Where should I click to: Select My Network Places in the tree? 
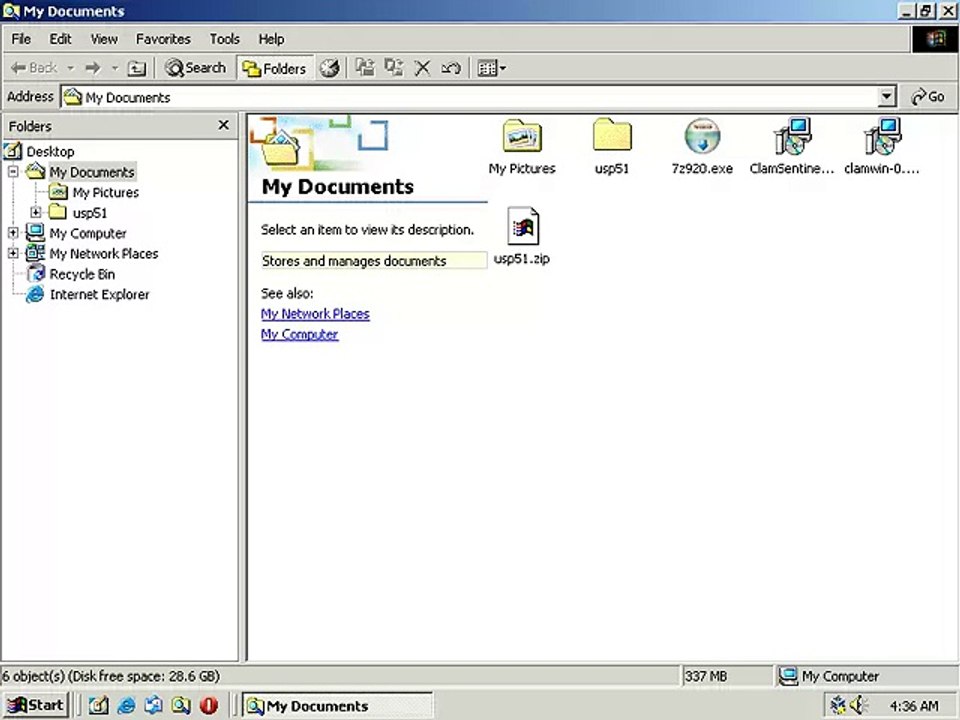coord(103,253)
